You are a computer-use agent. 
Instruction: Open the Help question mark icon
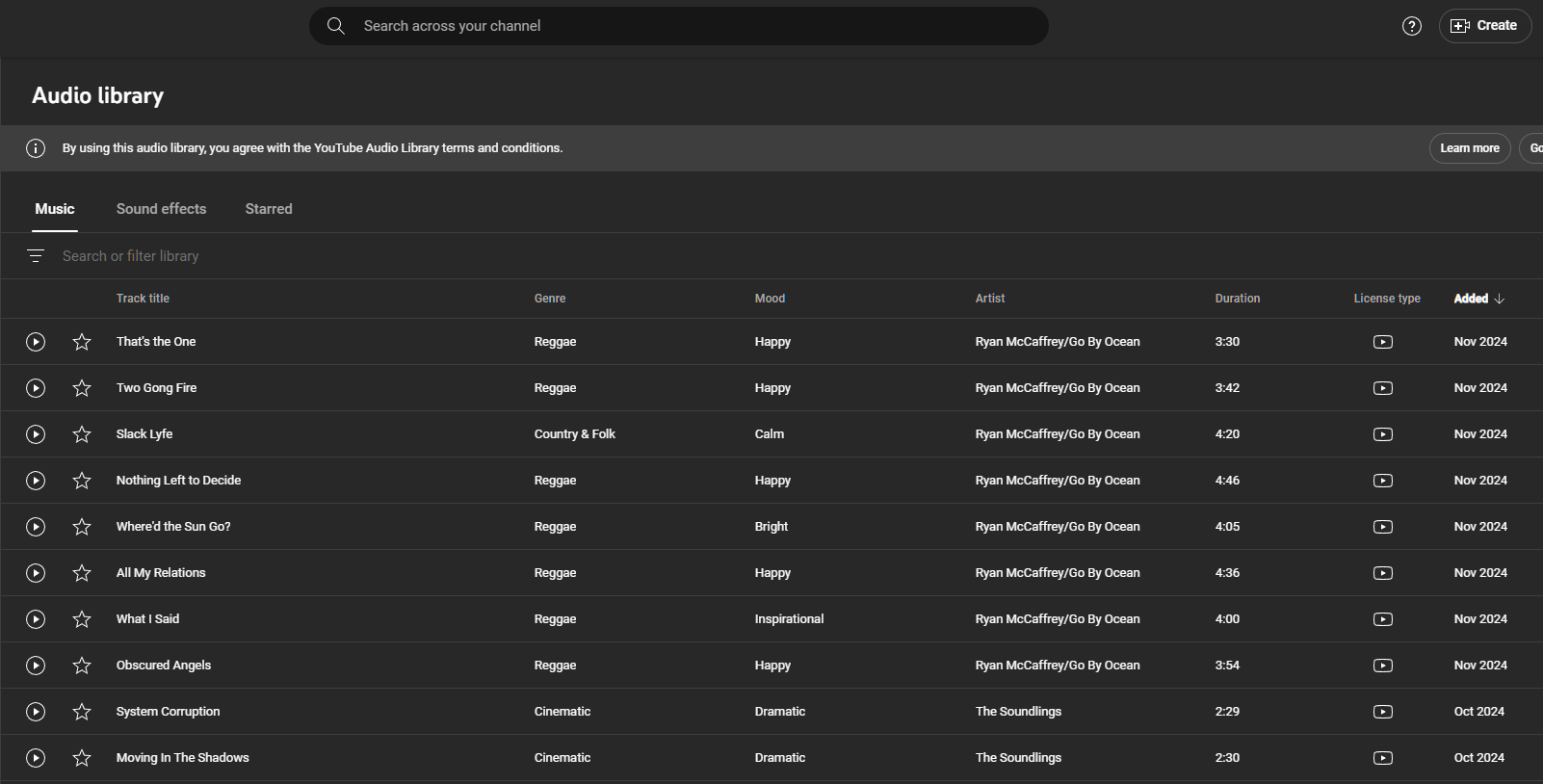1411,26
